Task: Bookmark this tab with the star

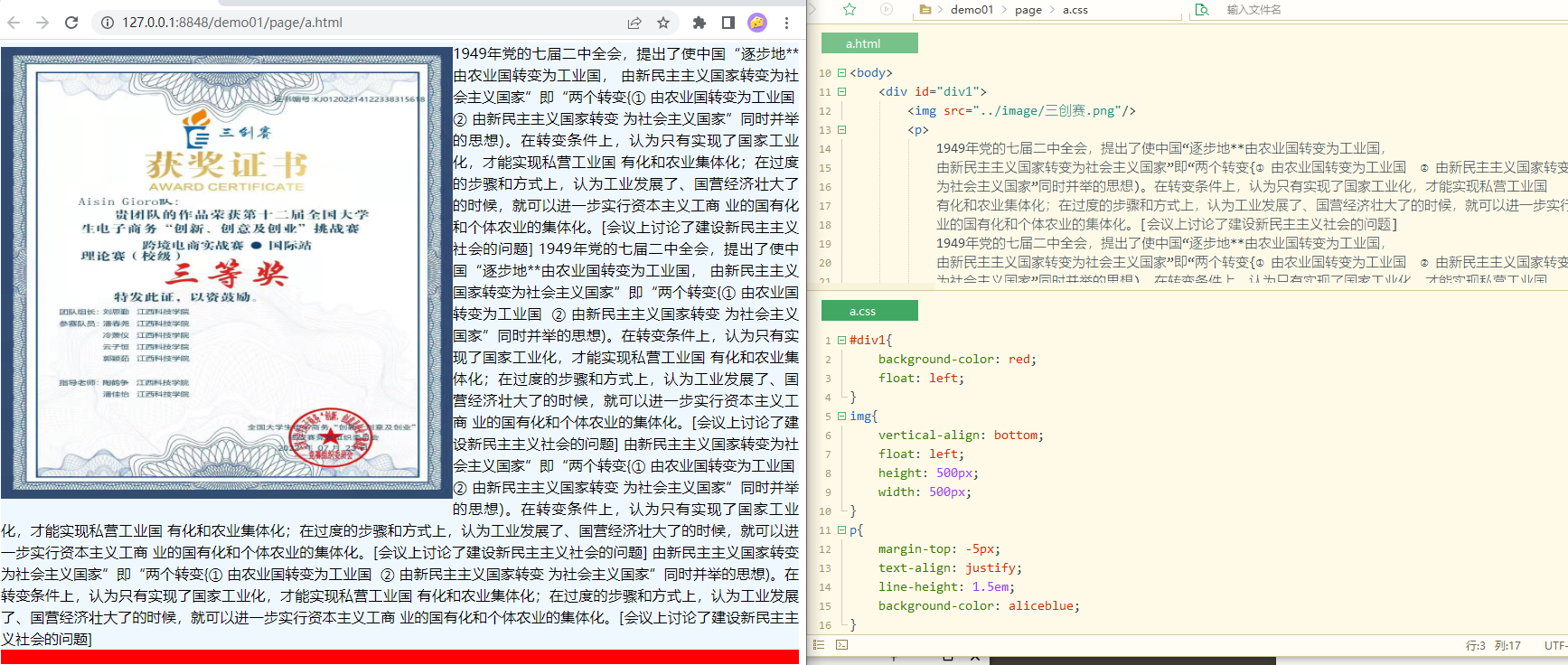Action: coord(663,23)
